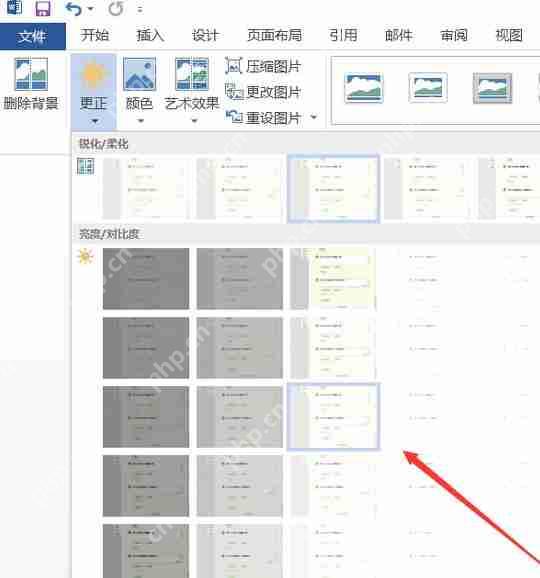Pick fourth faint preset in first brightness row

point(427,279)
